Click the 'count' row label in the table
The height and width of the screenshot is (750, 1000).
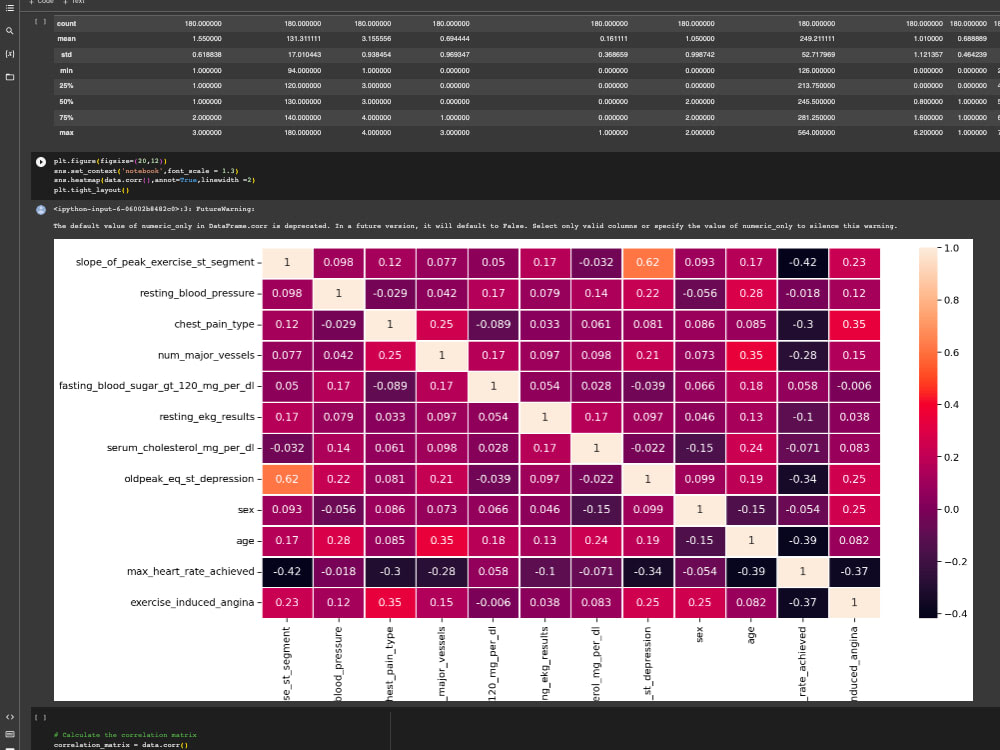[x=66, y=24]
